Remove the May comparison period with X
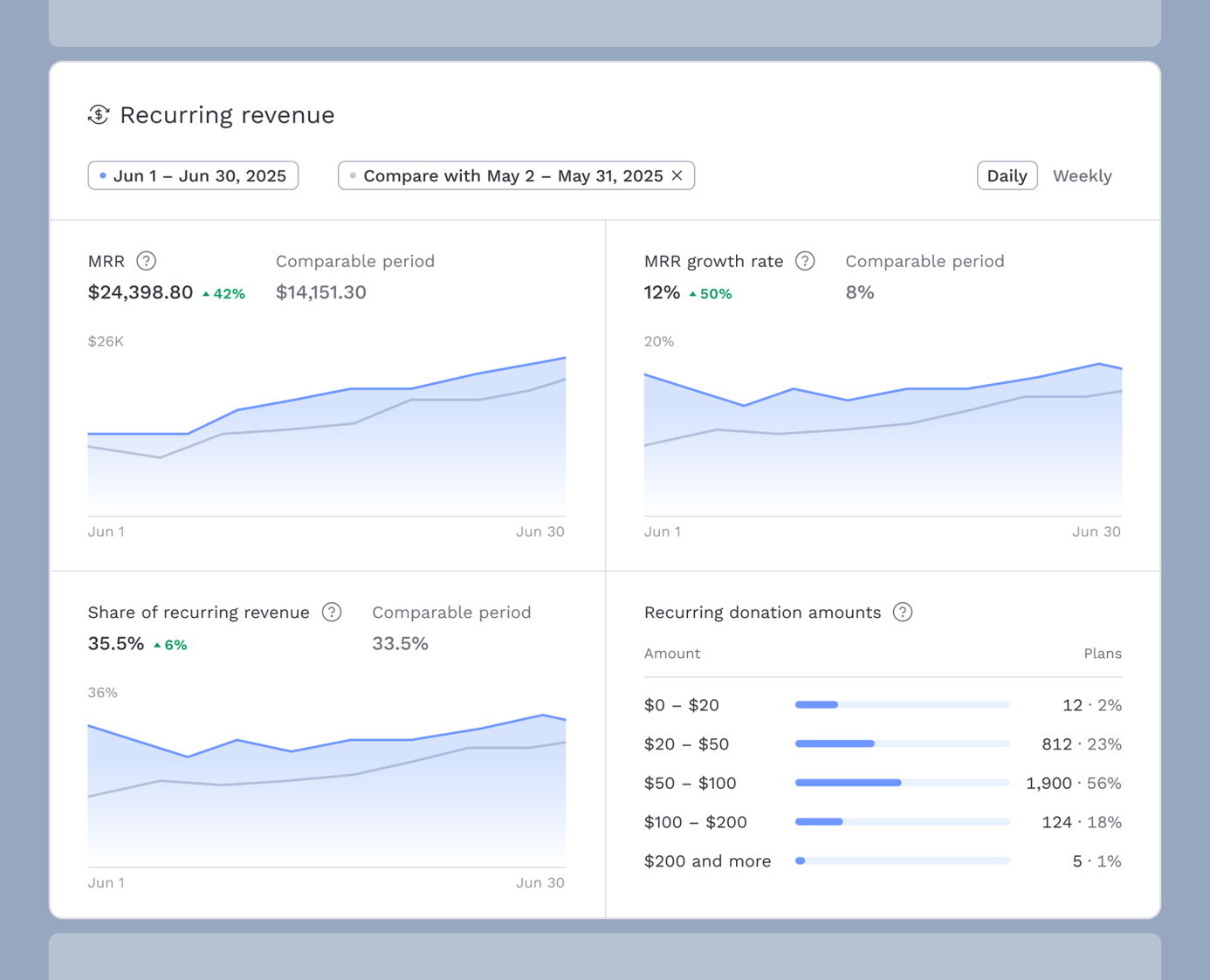Viewport: 1210px width, 980px height. click(677, 175)
